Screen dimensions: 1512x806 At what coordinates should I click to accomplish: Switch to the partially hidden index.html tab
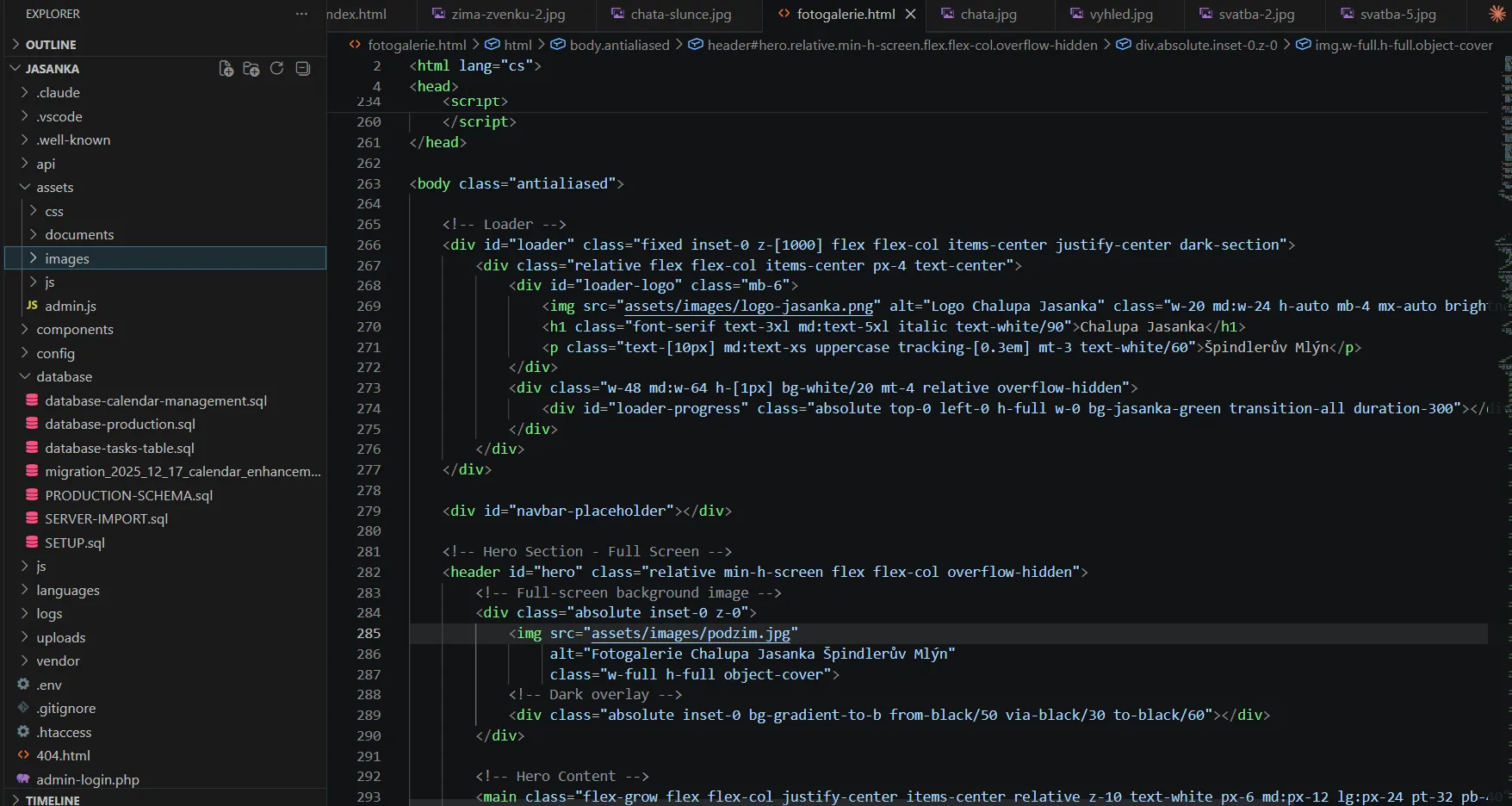372,14
